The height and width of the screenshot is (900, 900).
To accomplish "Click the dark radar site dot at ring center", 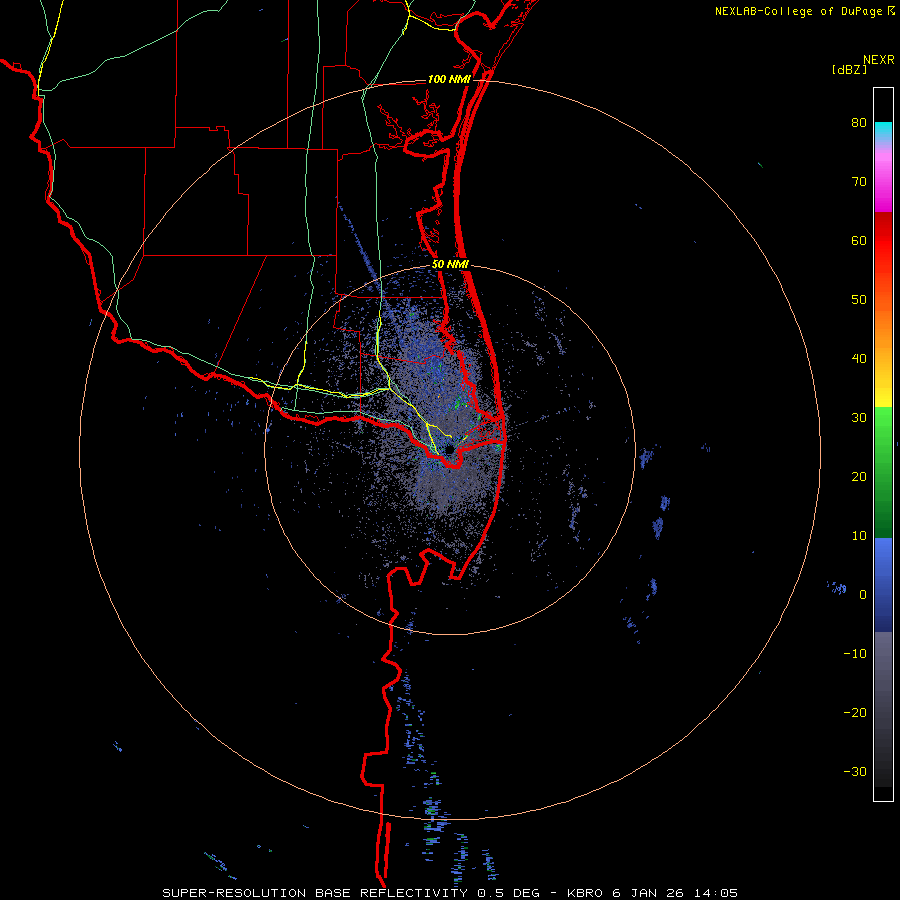I will pyautogui.click(x=449, y=448).
